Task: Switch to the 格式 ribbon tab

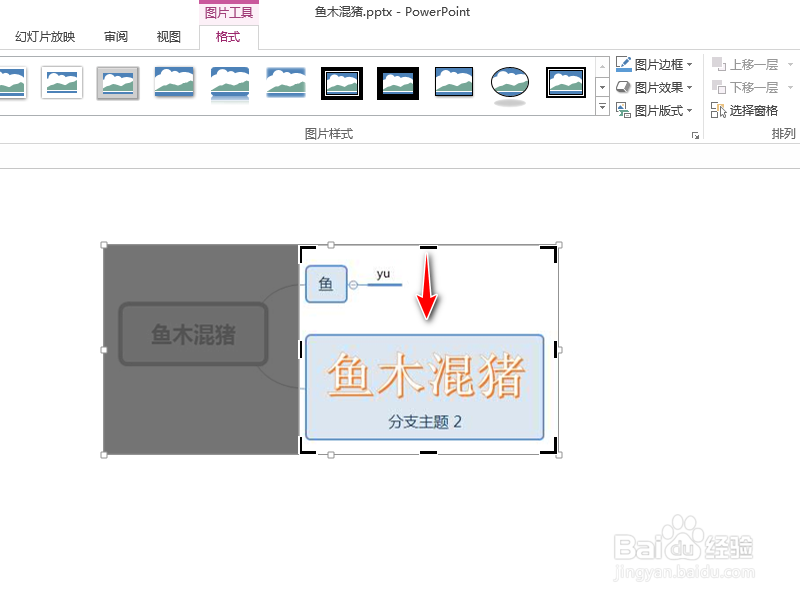Action: click(x=228, y=37)
